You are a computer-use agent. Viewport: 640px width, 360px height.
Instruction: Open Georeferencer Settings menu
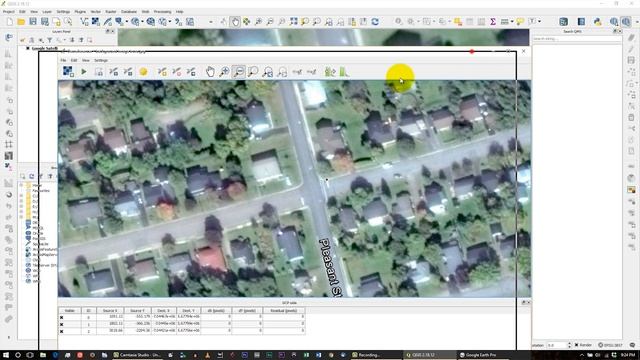(x=101, y=60)
